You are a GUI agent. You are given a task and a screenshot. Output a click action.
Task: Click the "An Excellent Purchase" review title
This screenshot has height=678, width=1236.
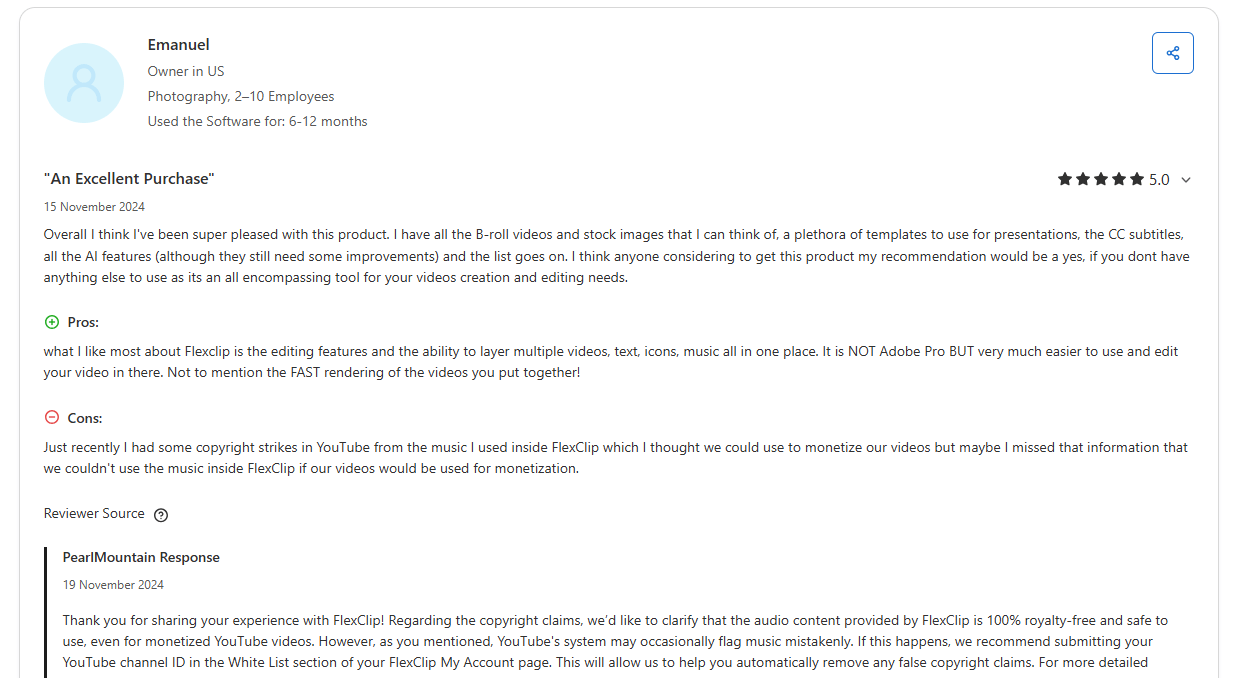(129, 179)
